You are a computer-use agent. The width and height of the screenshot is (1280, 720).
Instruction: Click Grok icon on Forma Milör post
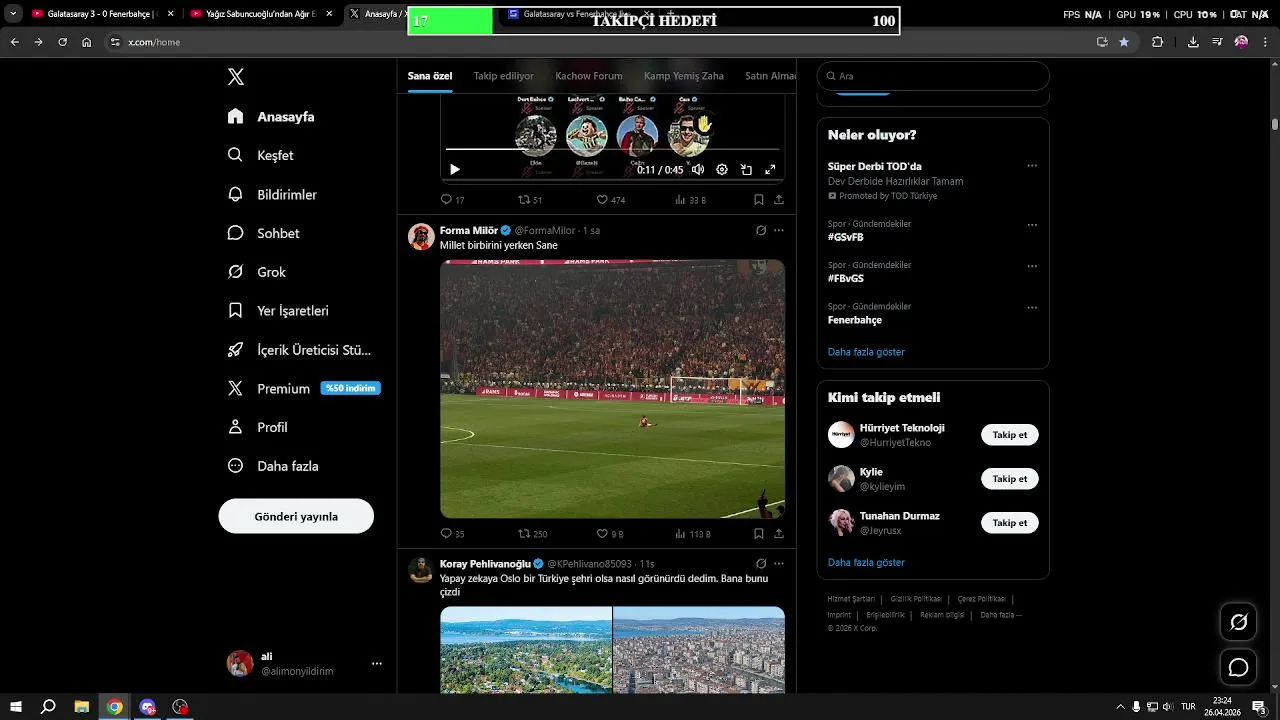tap(761, 230)
